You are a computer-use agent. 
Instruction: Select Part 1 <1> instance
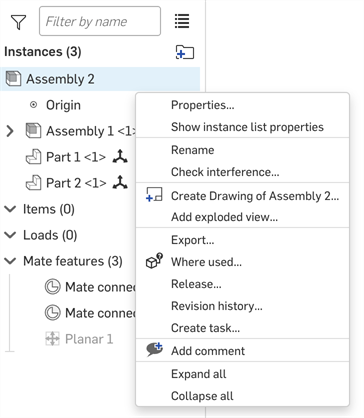pyautogui.click(x=76, y=157)
